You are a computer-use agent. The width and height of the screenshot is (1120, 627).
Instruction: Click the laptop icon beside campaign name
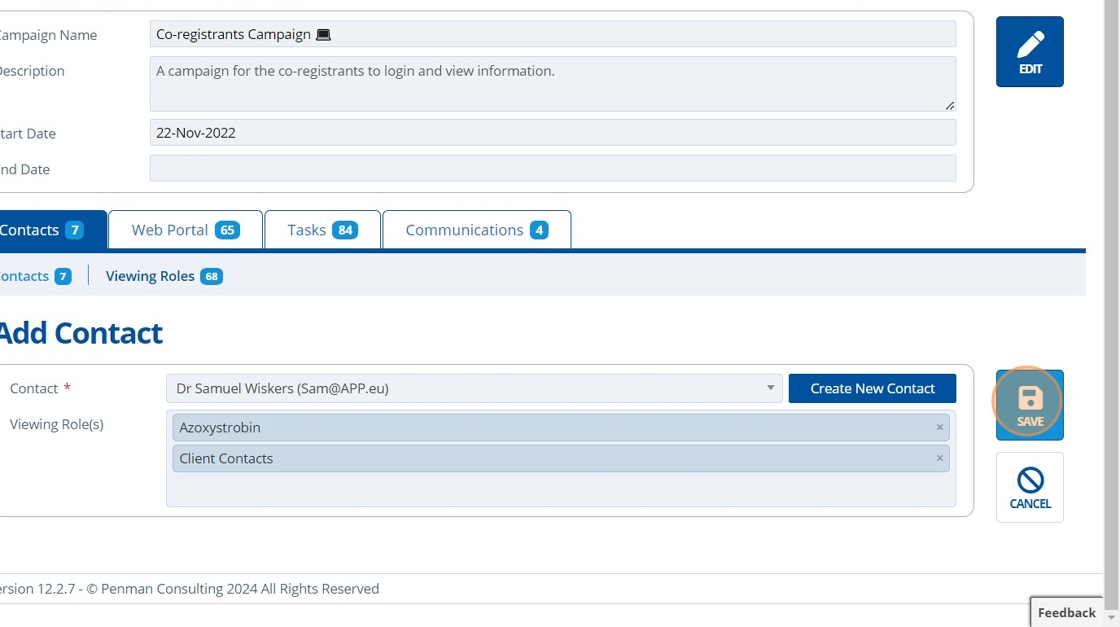pos(323,34)
